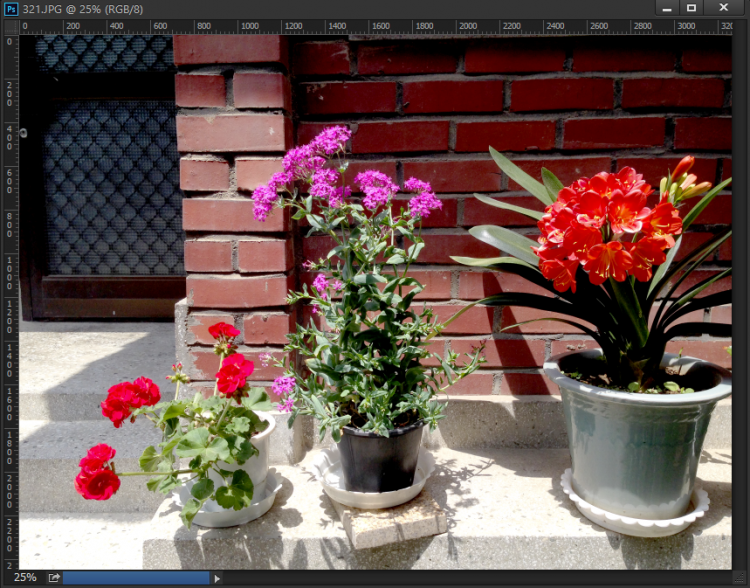Maximize the 321.JPG document window
Image resolution: width=750 pixels, height=588 pixels.
coord(691,8)
